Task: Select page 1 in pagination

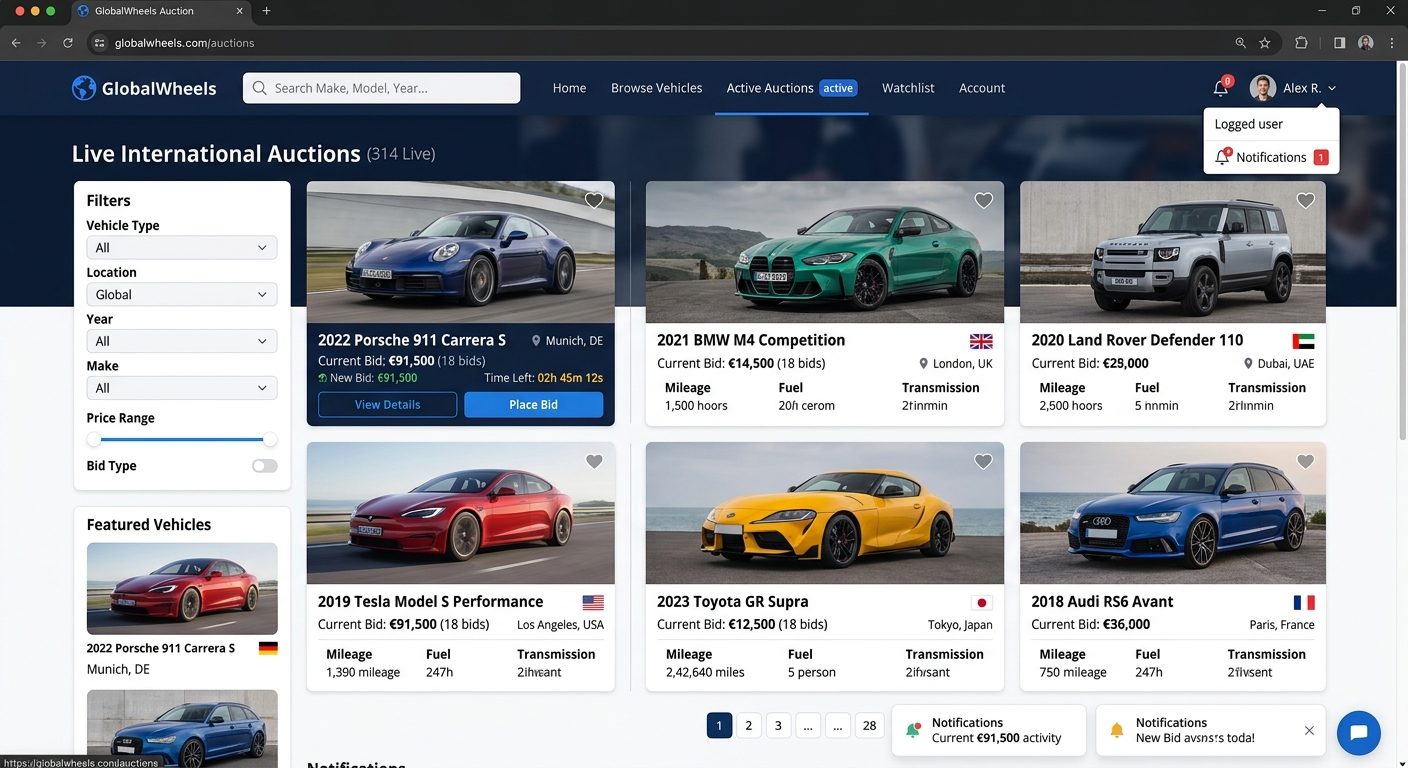Action: [719, 725]
